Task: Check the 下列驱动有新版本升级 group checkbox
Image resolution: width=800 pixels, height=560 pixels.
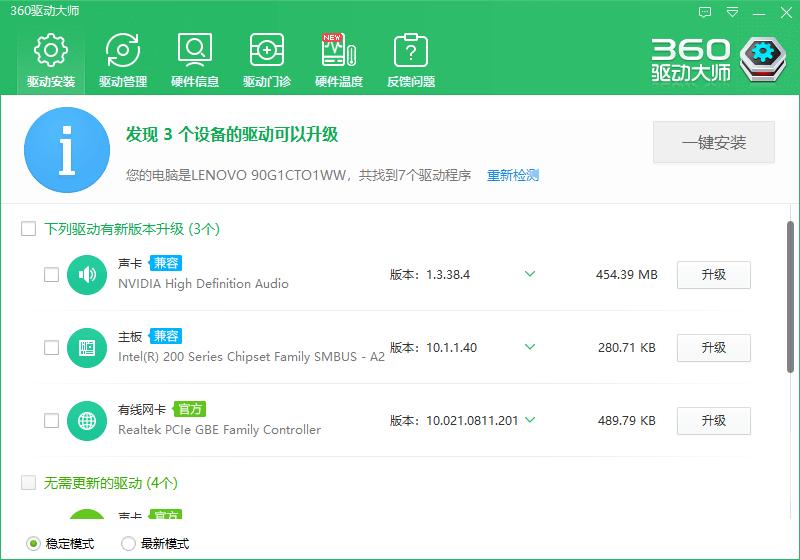Action: (x=29, y=228)
